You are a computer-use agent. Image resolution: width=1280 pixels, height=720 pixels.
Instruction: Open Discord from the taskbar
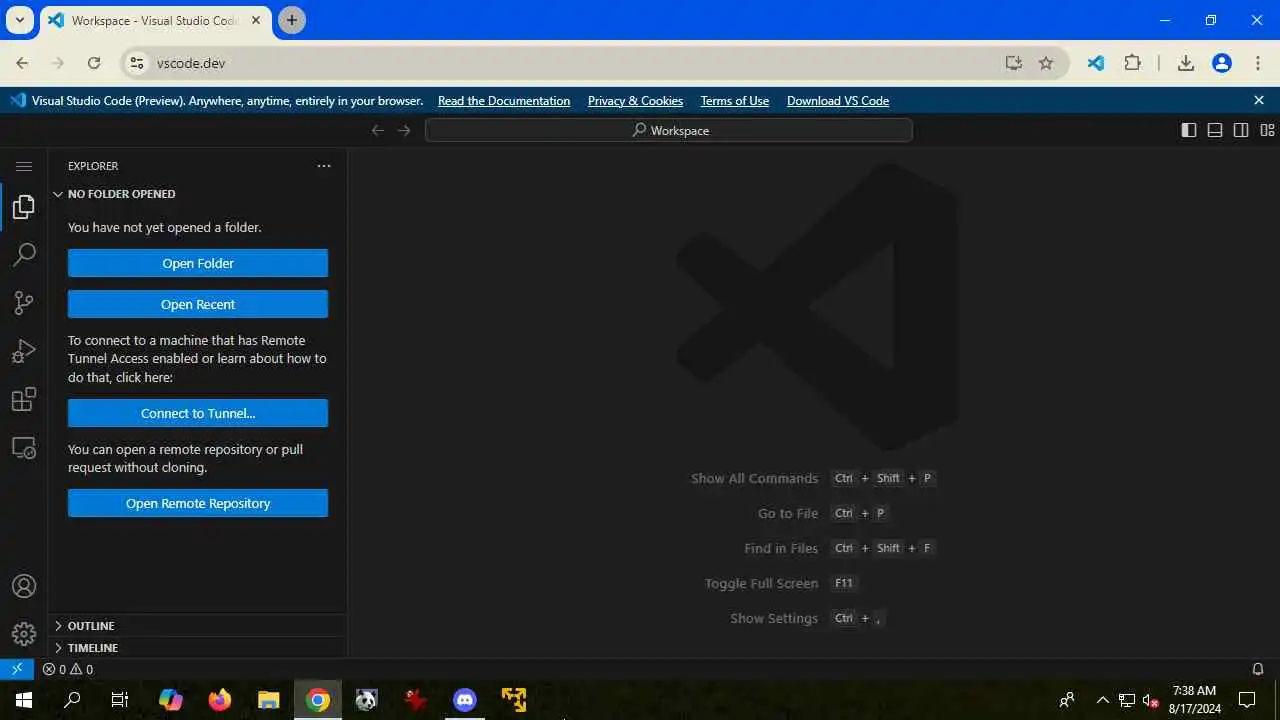(x=465, y=700)
